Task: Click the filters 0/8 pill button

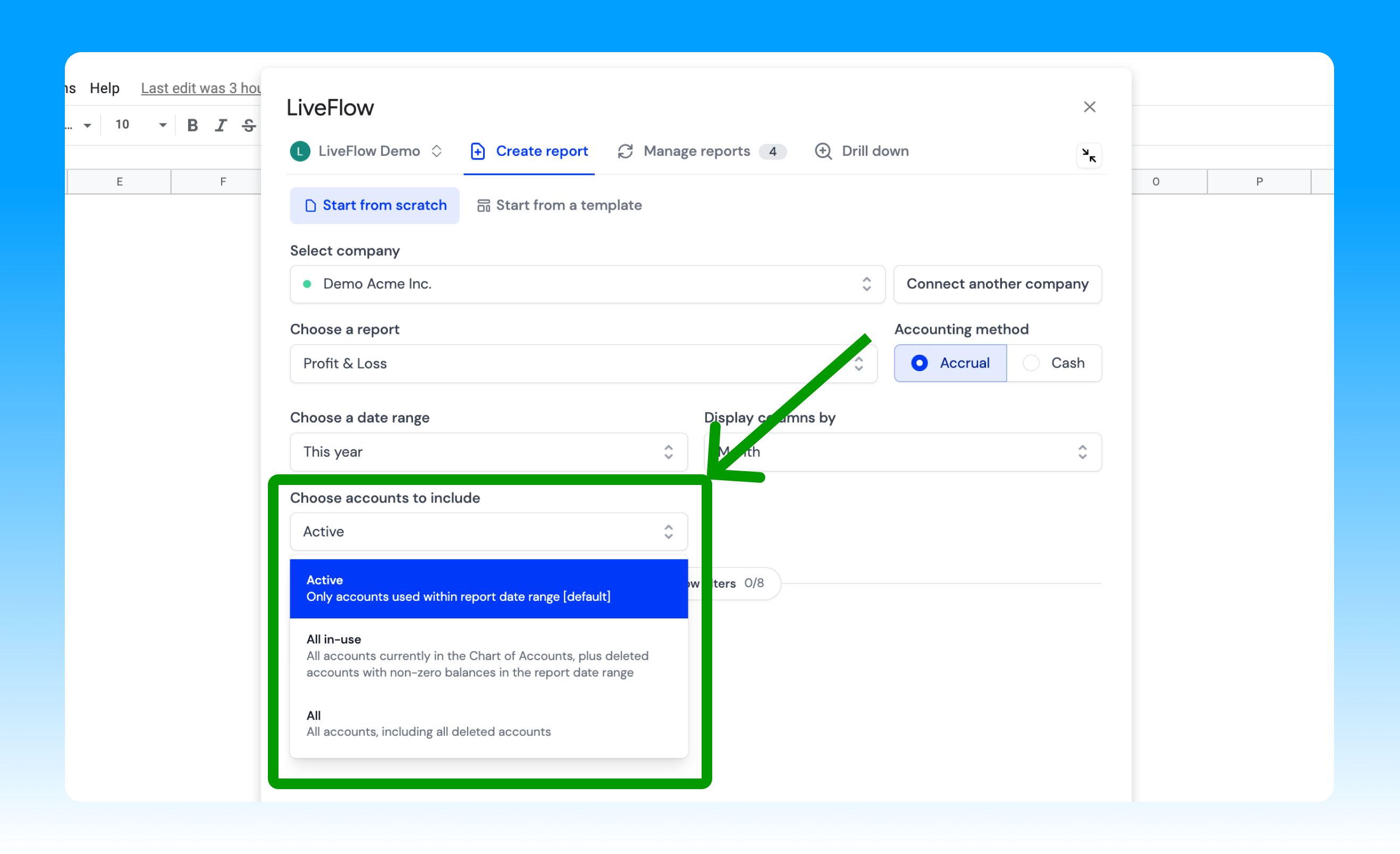Action: pos(734,583)
